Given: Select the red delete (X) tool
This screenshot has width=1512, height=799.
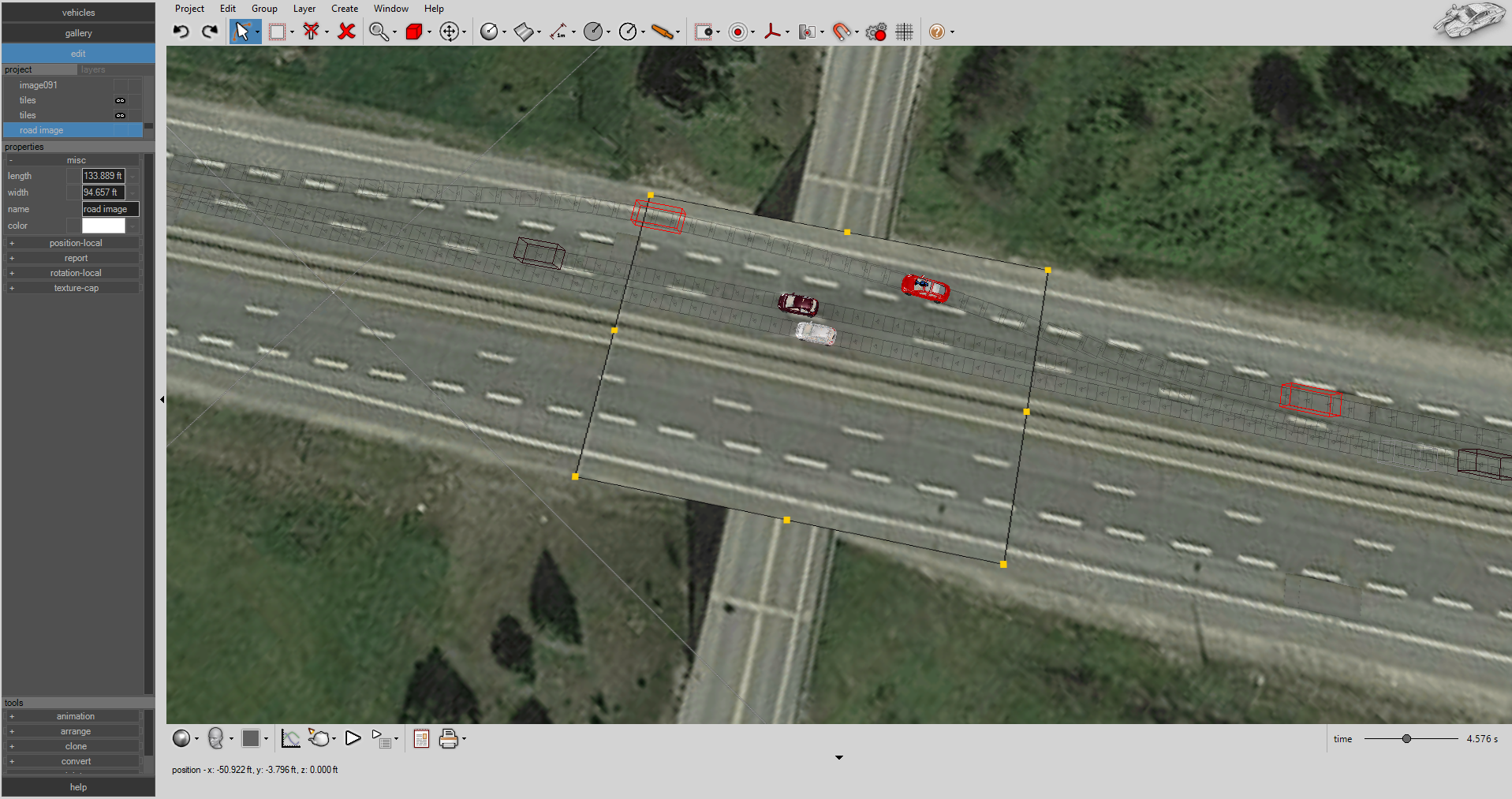Looking at the screenshot, I should 345,32.
